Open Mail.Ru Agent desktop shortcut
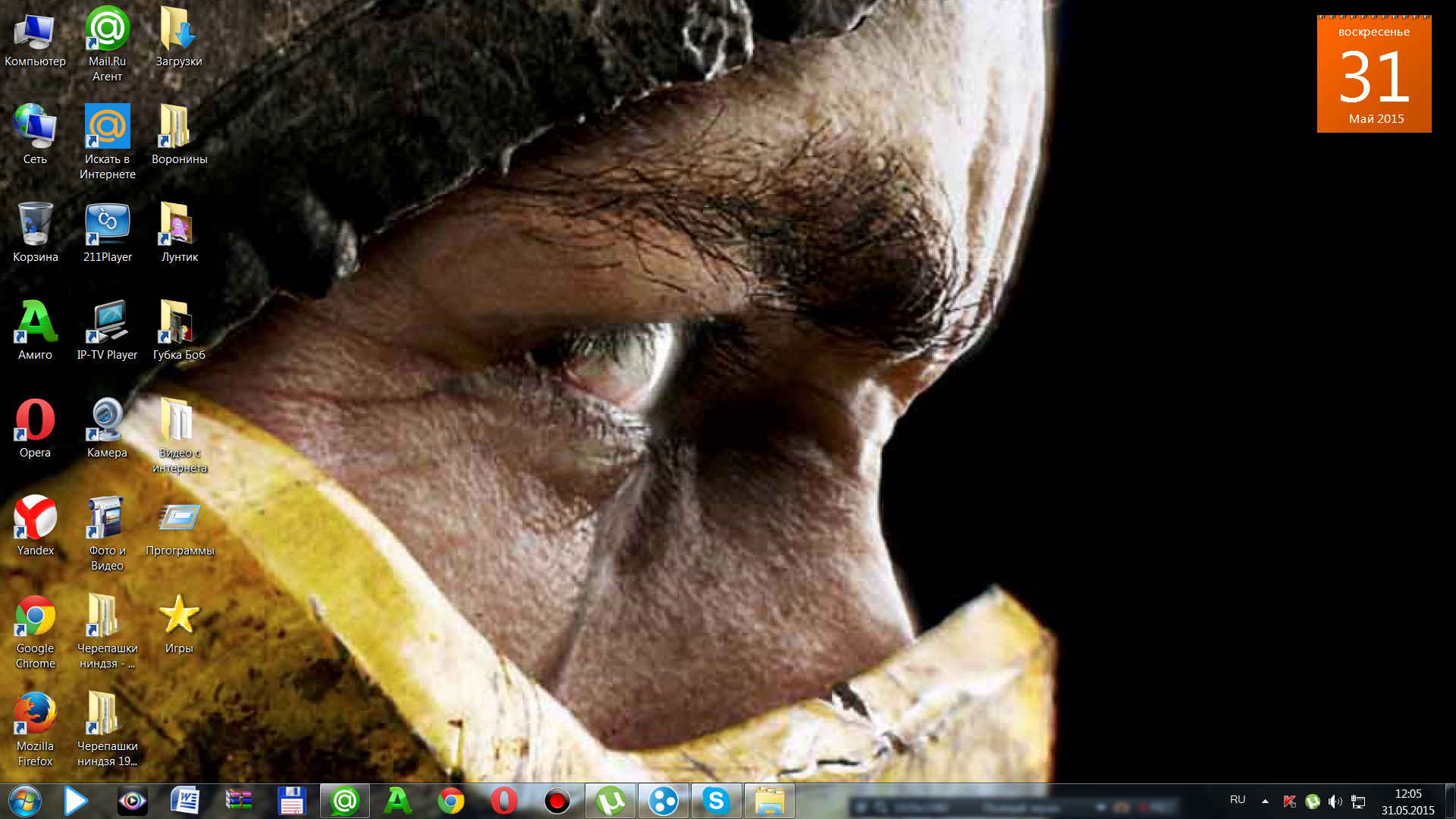The height and width of the screenshot is (819, 1456). (x=107, y=30)
